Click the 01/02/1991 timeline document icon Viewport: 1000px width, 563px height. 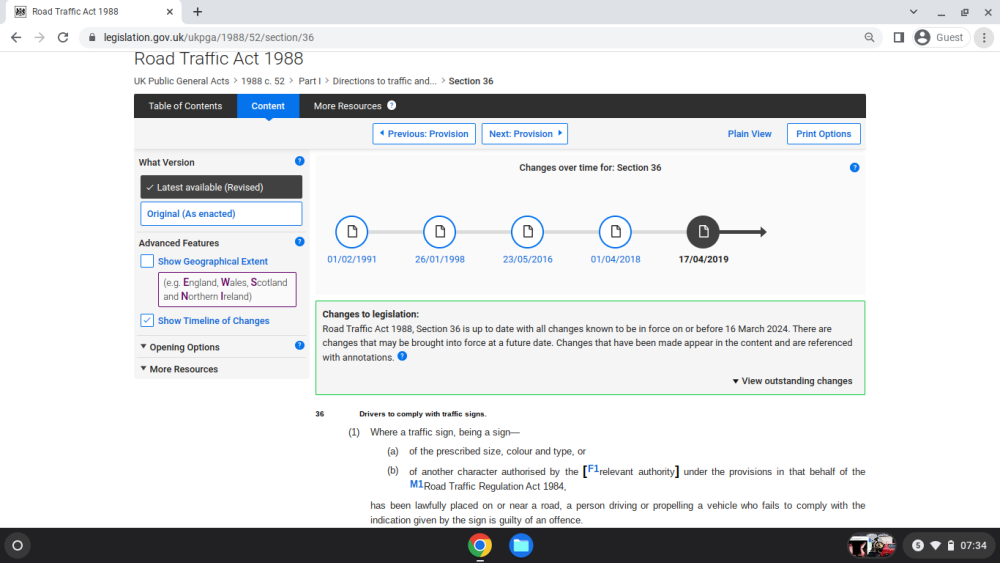(x=351, y=231)
